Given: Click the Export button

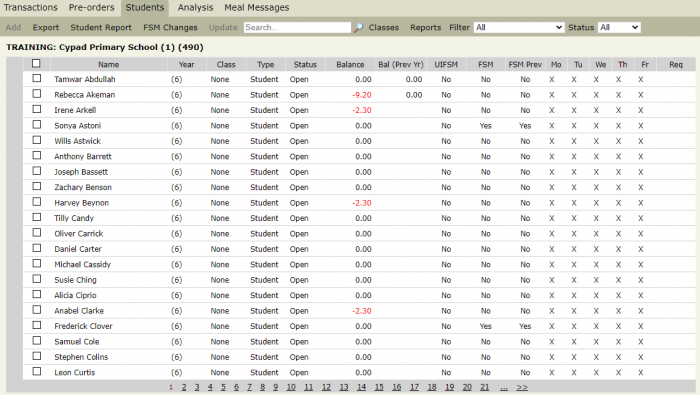Looking at the screenshot, I should [46, 28].
